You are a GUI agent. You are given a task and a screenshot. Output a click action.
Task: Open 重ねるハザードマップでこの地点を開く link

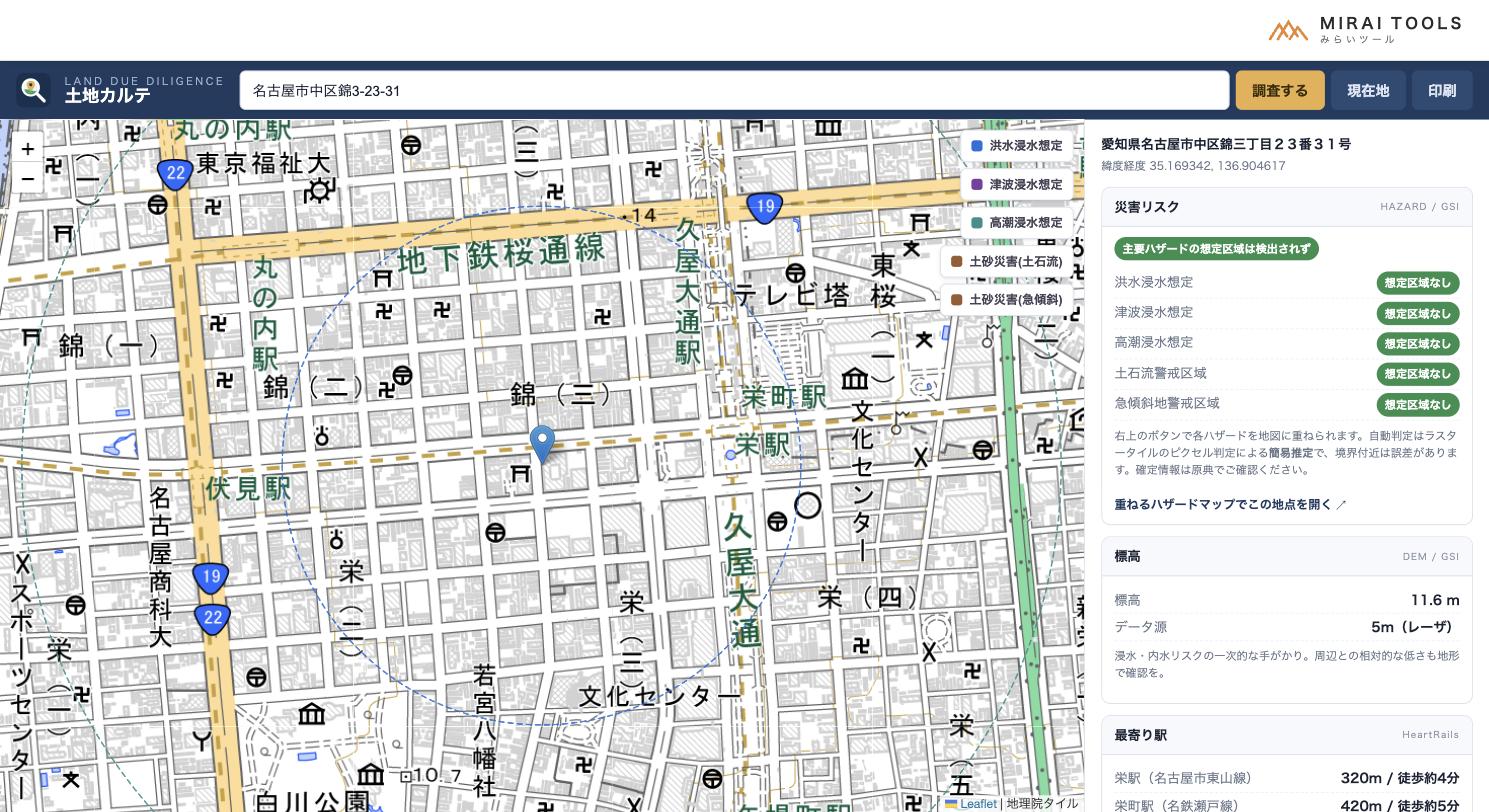[1231, 504]
